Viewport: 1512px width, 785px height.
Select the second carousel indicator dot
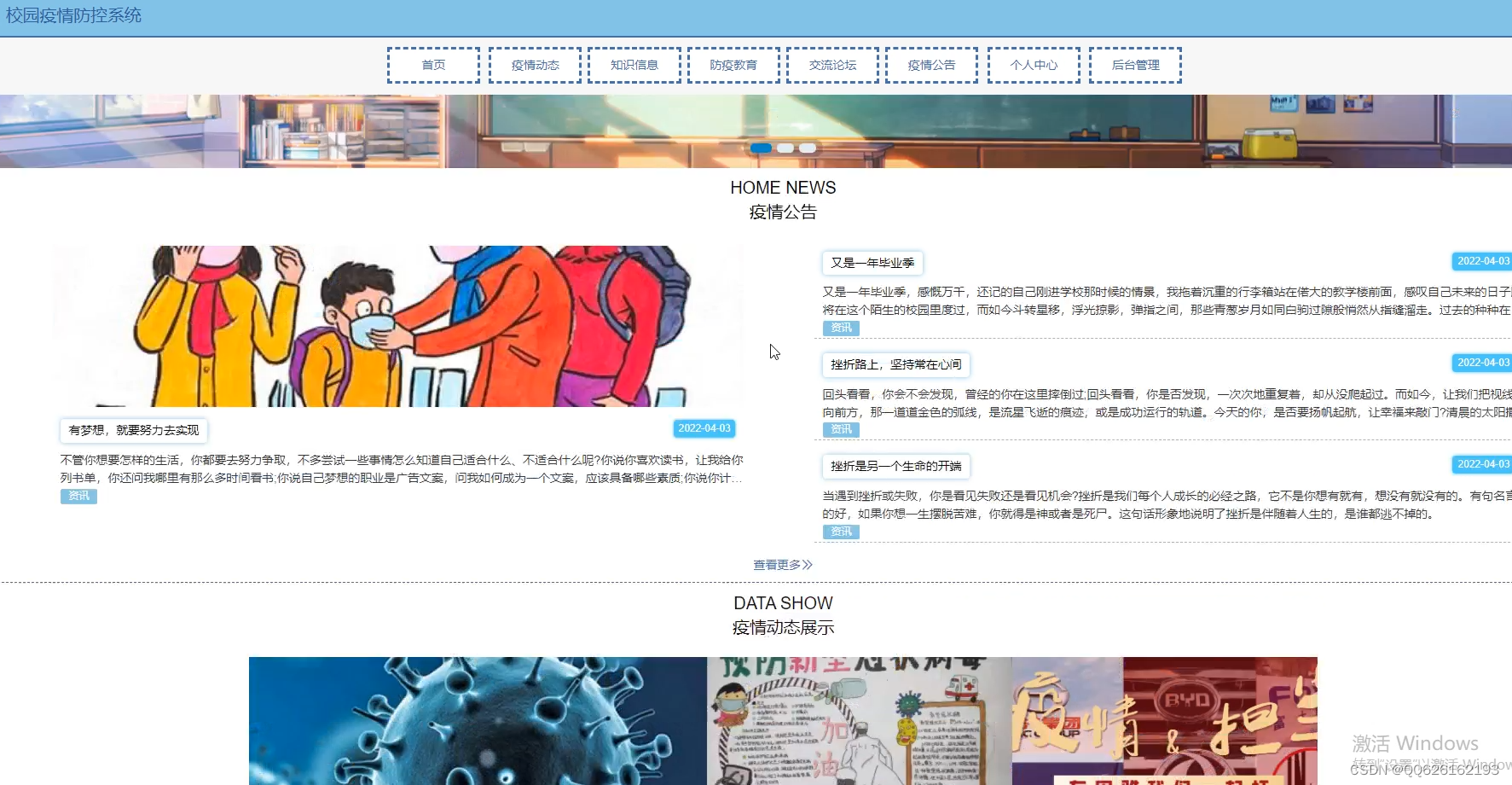[x=785, y=148]
